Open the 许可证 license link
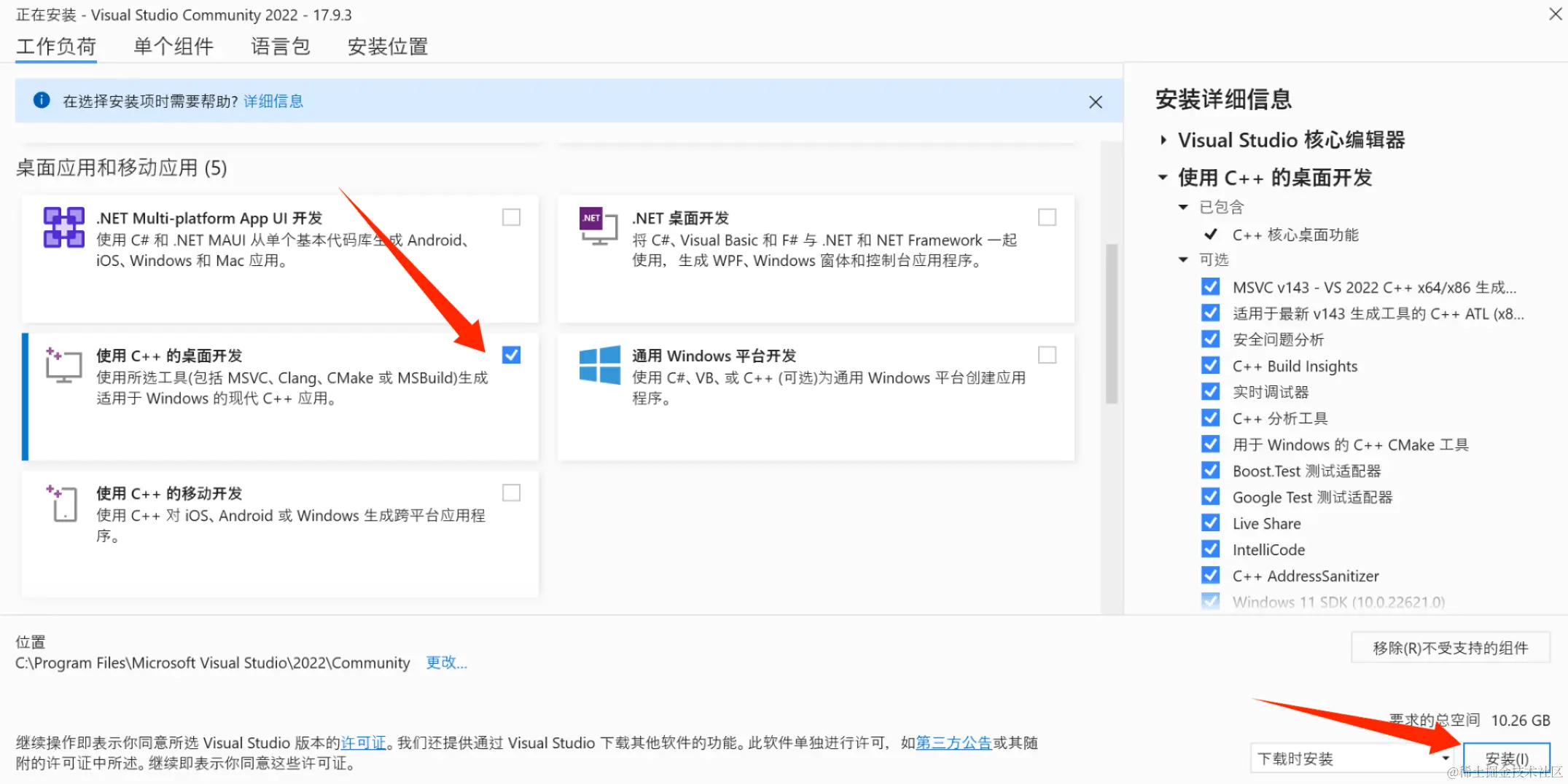The width and height of the screenshot is (1568, 784). pyautogui.click(x=363, y=742)
